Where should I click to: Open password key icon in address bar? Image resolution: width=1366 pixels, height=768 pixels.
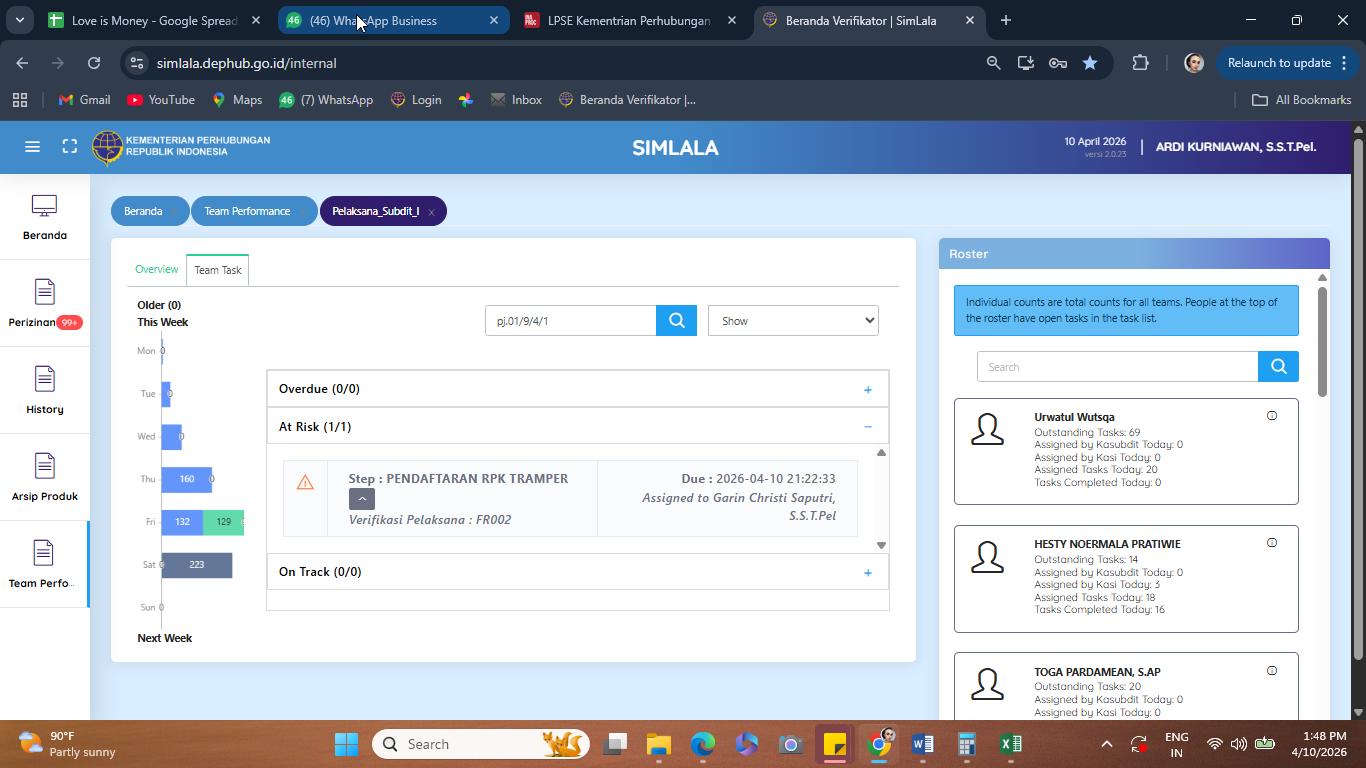tap(1058, 63)
